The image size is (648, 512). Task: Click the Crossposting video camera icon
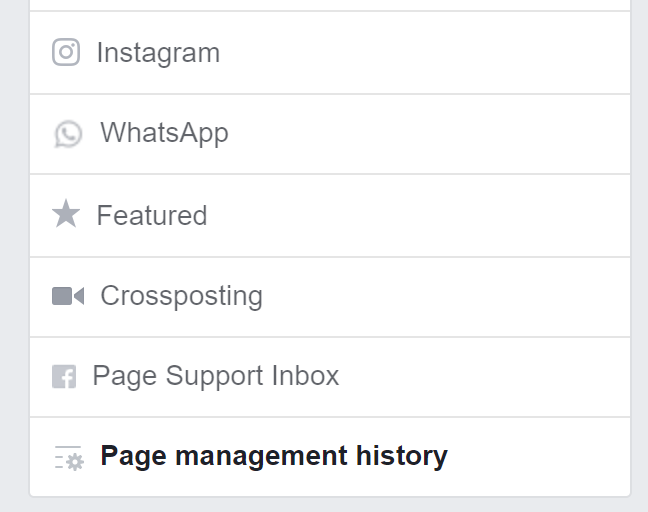coord(68,296)
